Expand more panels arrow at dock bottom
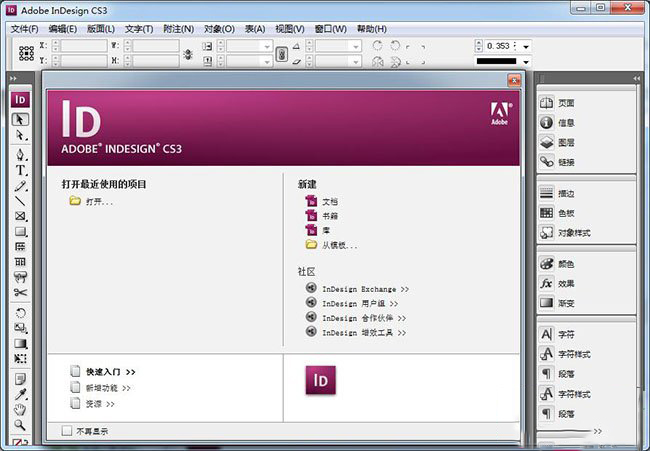 coord(598,431)
